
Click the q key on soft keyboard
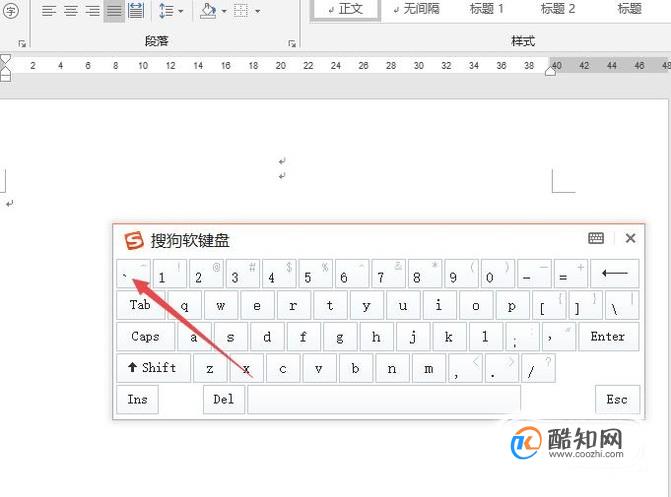tap(184, 305)
